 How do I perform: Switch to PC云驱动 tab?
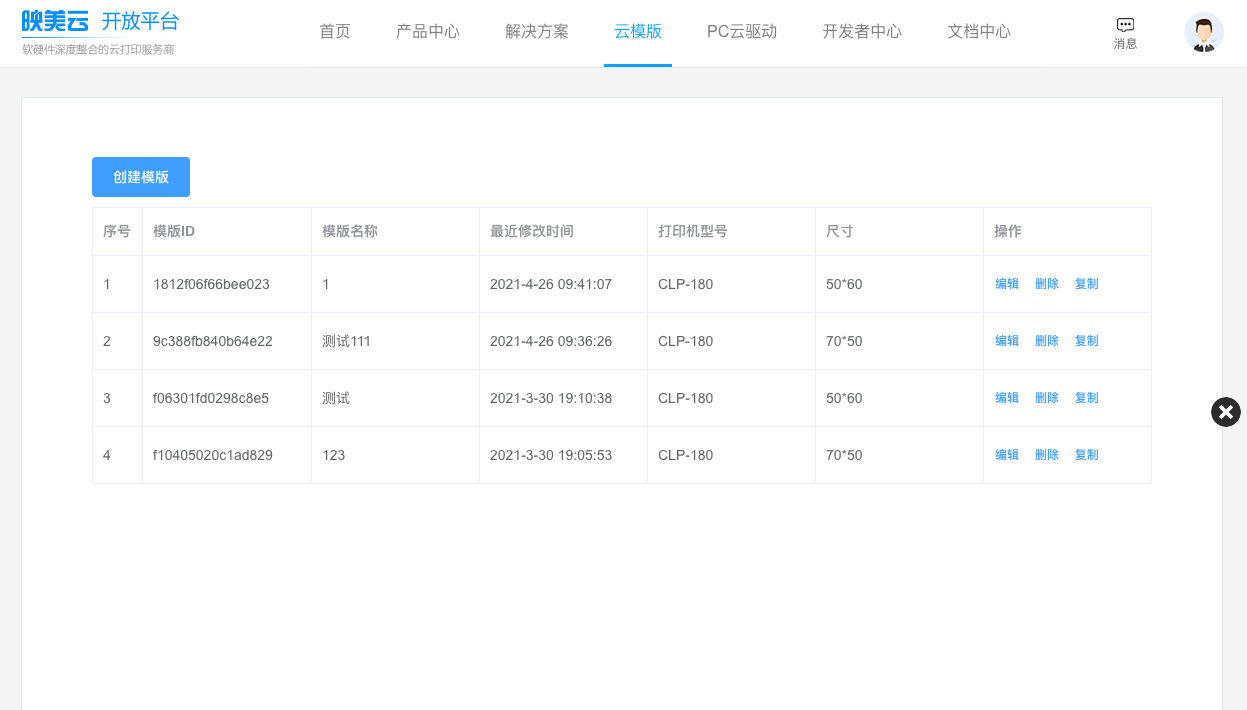742,32
